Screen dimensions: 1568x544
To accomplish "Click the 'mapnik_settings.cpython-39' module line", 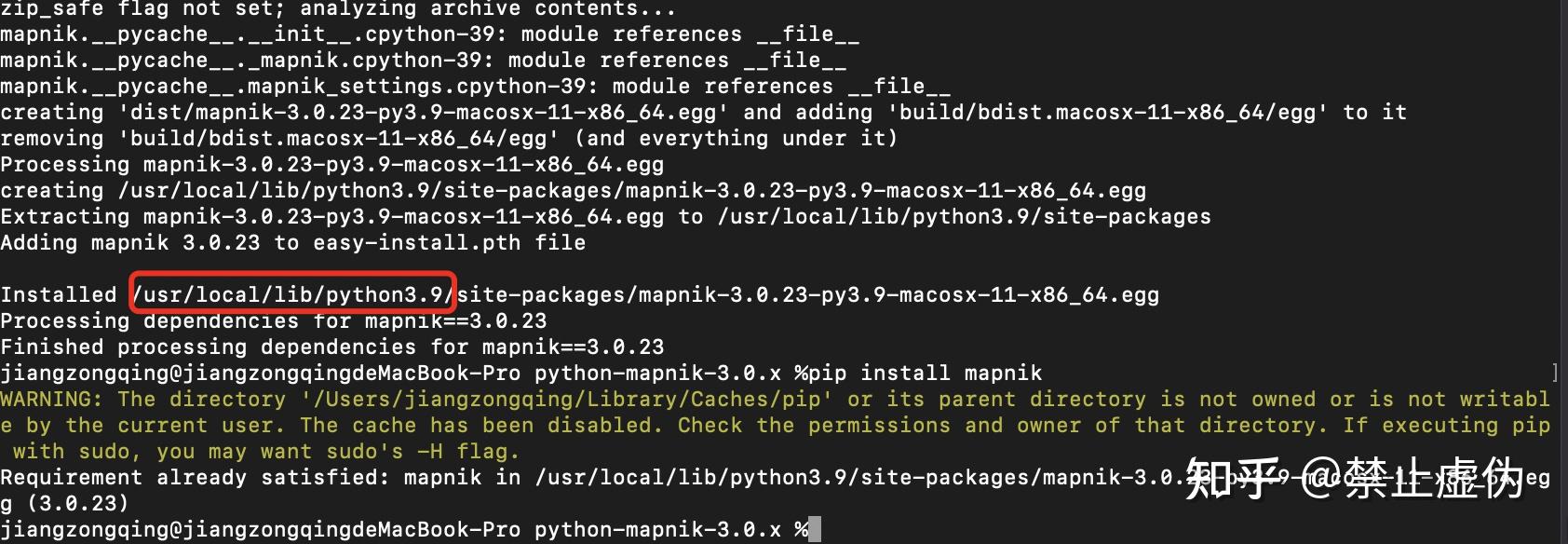I will pyautogui.click(x=476, y=87).
